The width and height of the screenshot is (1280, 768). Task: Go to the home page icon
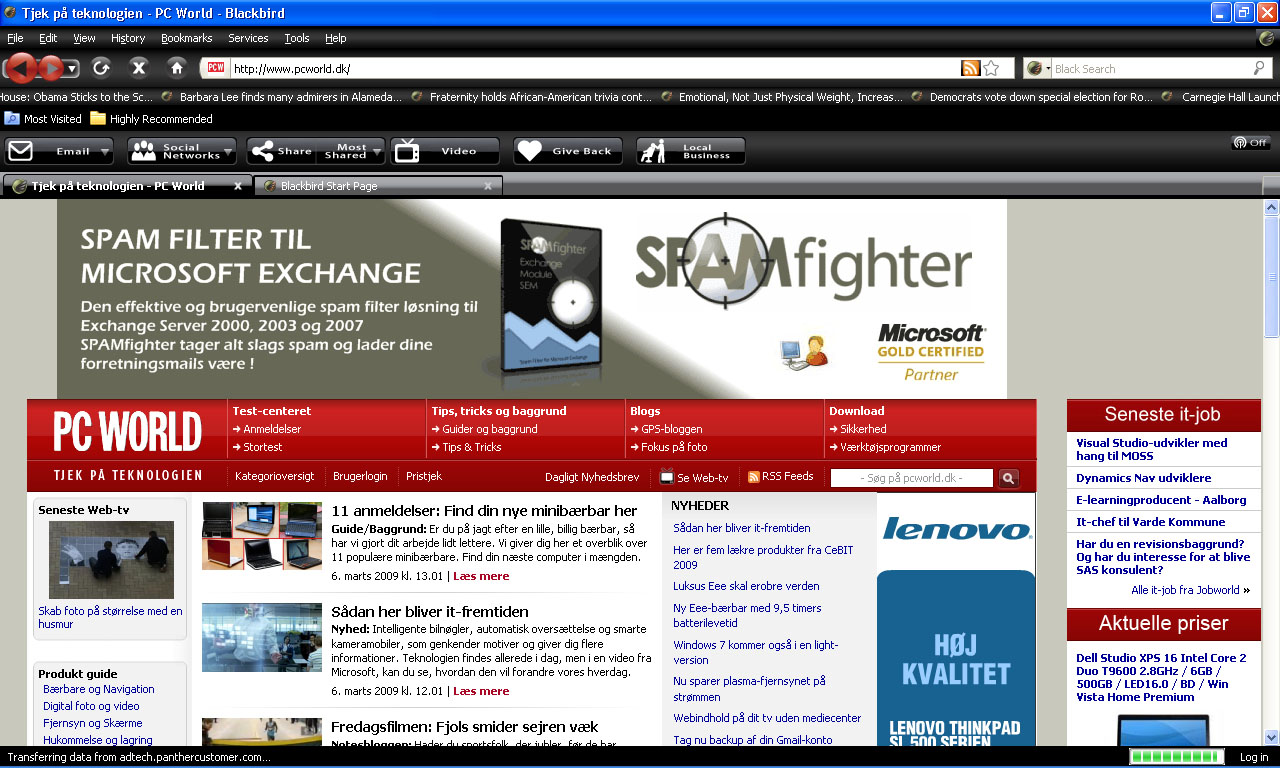[177, 68]
